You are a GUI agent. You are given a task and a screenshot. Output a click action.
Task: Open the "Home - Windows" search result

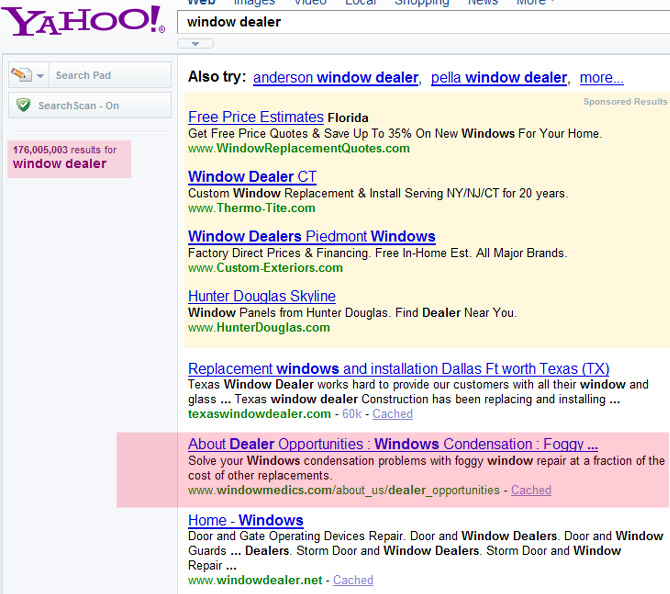click(x=245, y=520)
